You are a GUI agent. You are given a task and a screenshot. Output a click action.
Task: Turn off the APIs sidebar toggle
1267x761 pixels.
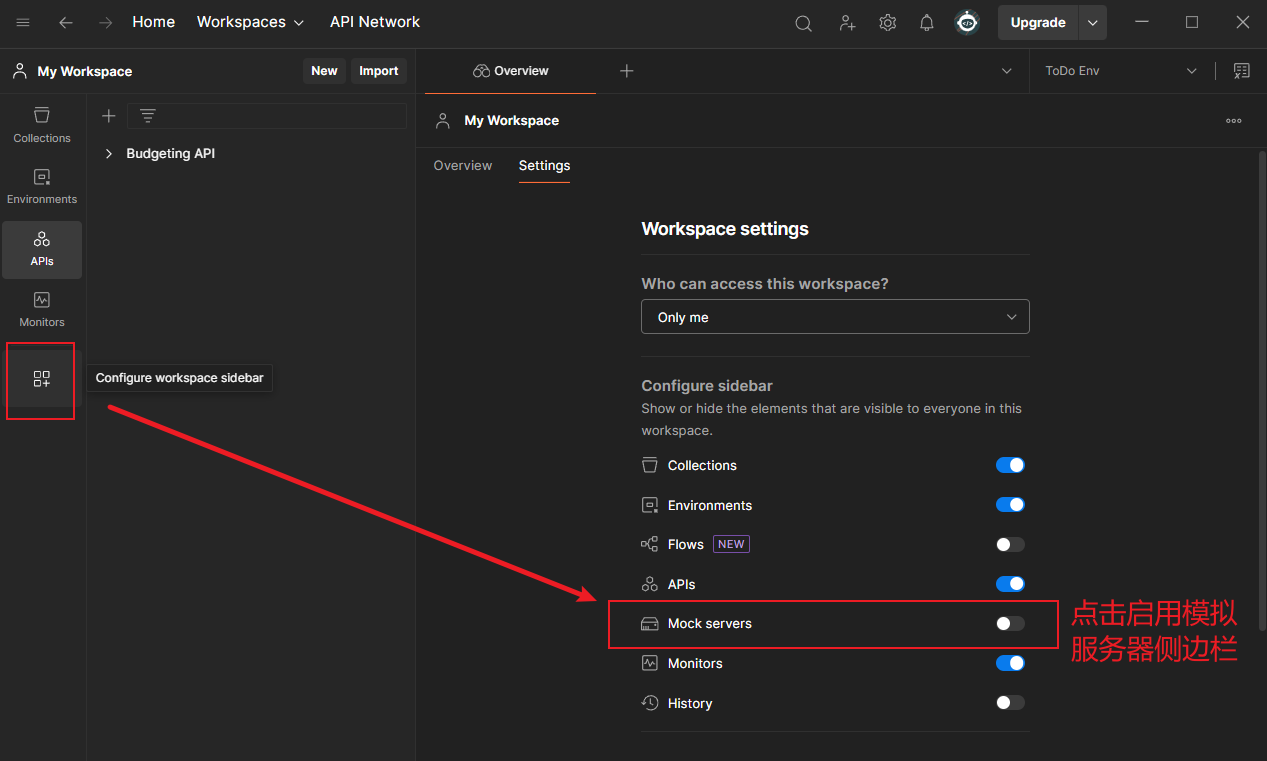1010,584
